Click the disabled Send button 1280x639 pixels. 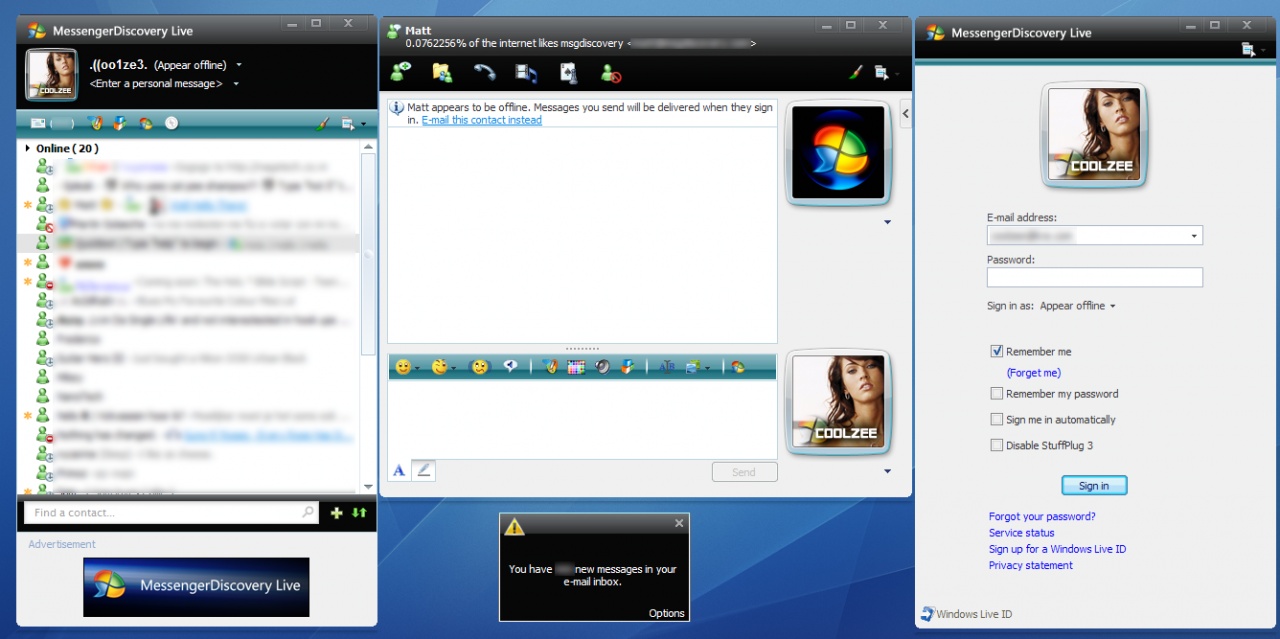point(744,472)
